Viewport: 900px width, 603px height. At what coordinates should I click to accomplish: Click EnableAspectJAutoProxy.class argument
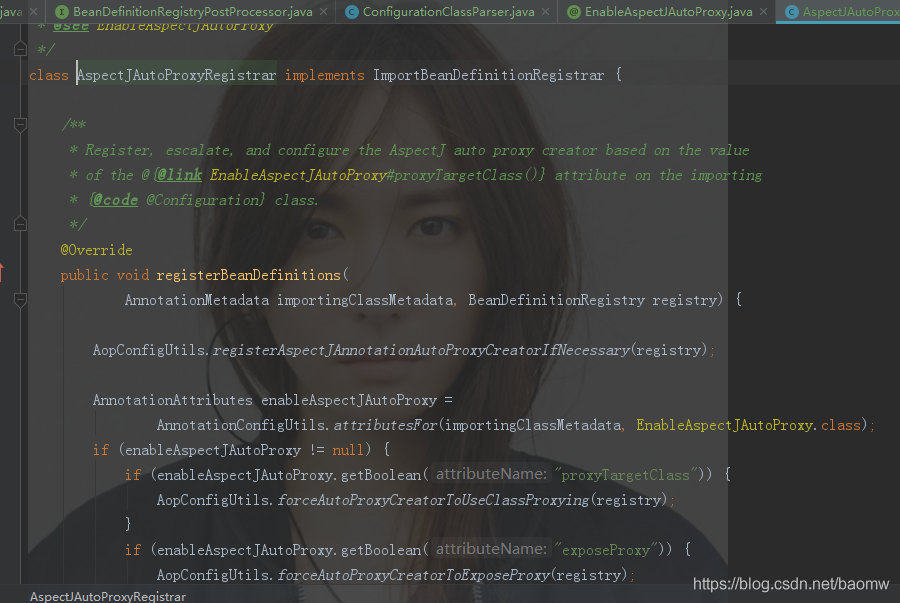(x=748, y=425)
